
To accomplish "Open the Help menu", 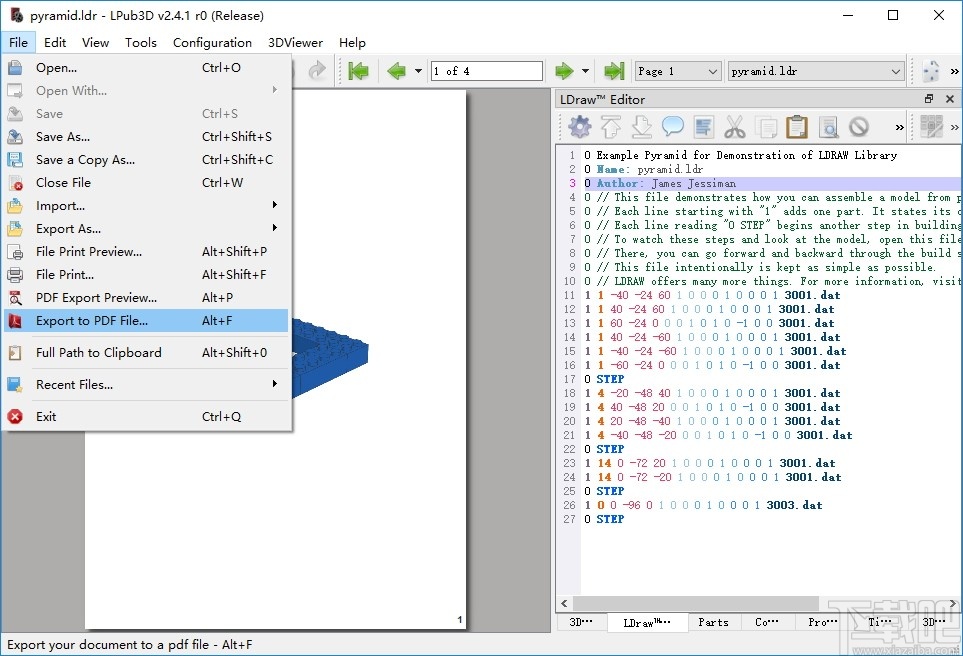I will [352, 42].
